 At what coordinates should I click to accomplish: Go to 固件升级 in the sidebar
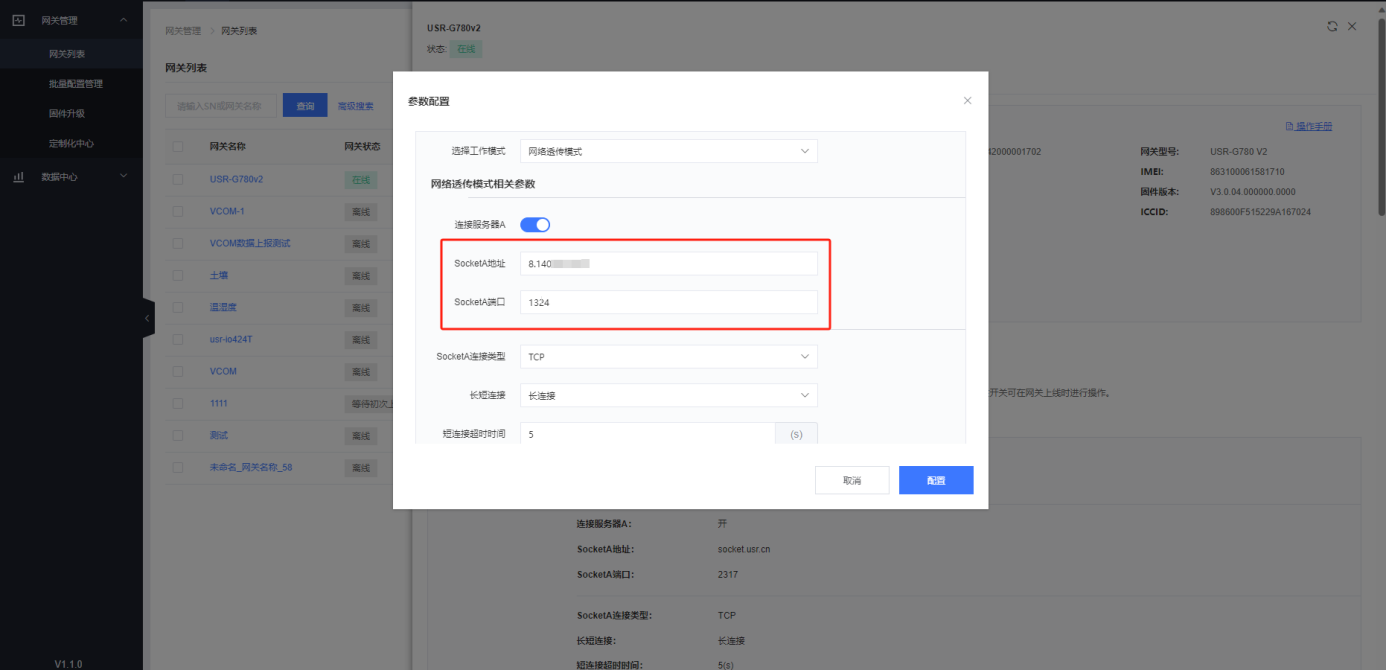click(x=67, y=114)
